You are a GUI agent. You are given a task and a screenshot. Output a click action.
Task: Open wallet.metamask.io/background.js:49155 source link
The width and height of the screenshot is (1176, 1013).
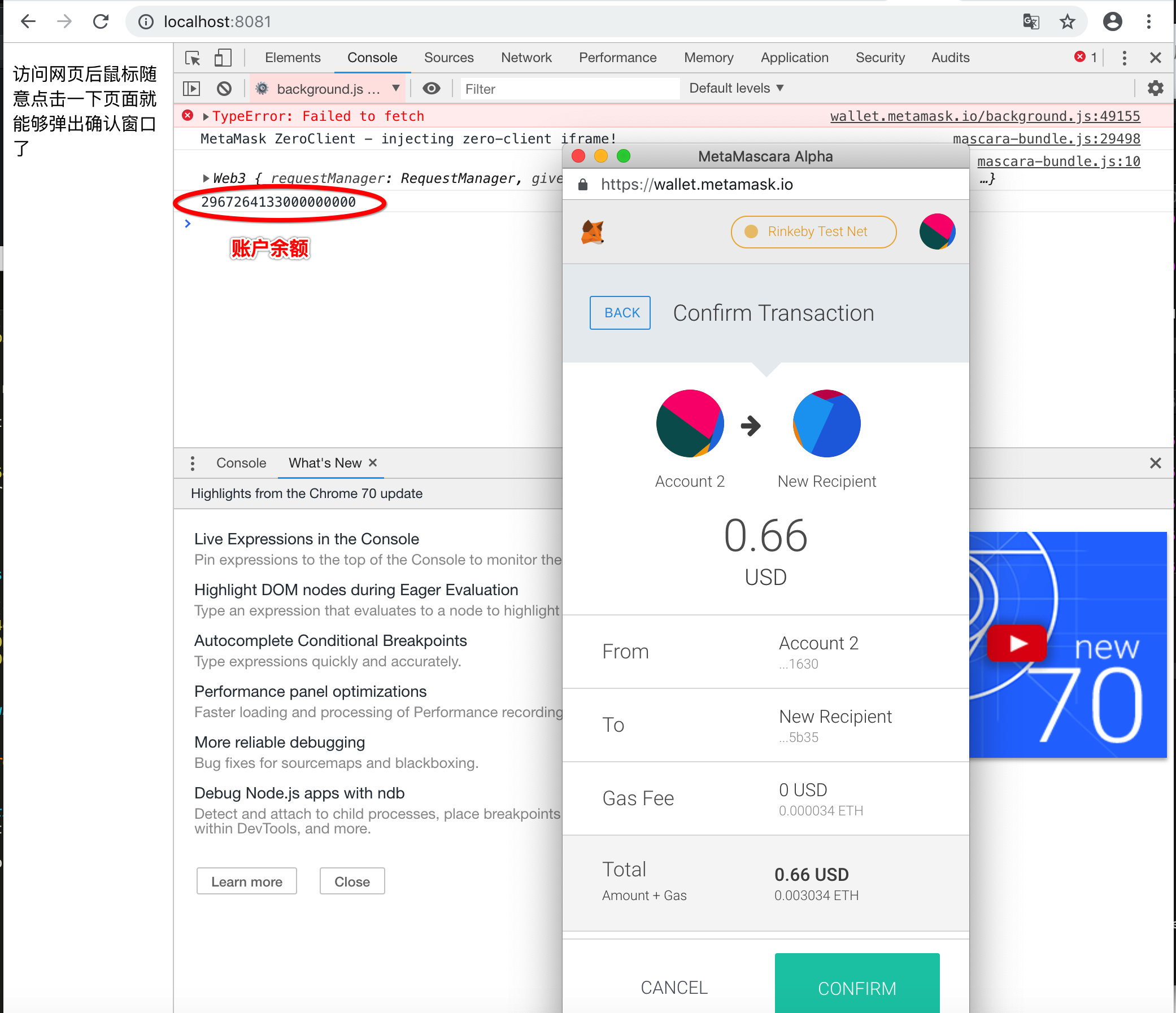tap(985, 116)
